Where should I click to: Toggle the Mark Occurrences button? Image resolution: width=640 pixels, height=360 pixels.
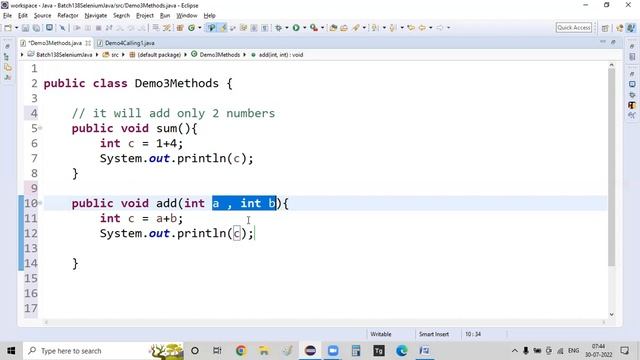pyautogui.click(x=223, y=28)
